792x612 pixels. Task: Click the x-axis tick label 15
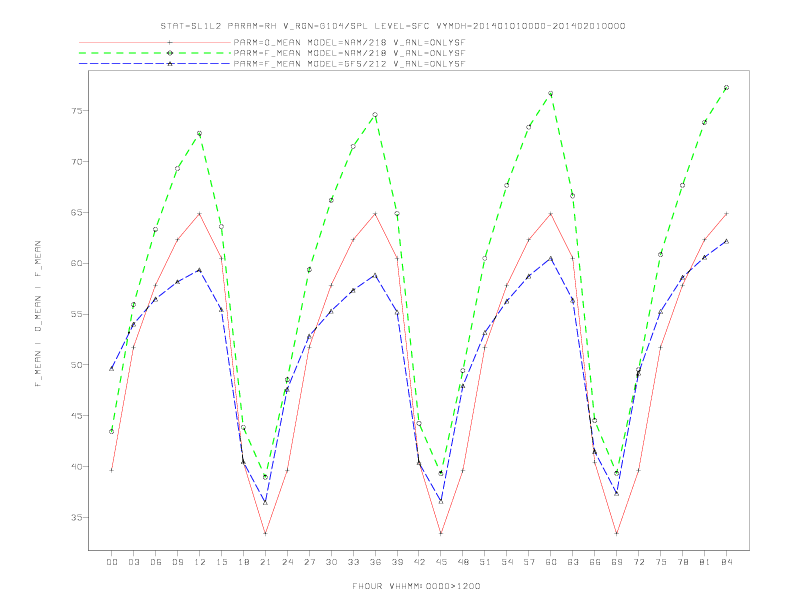(221, 562)
